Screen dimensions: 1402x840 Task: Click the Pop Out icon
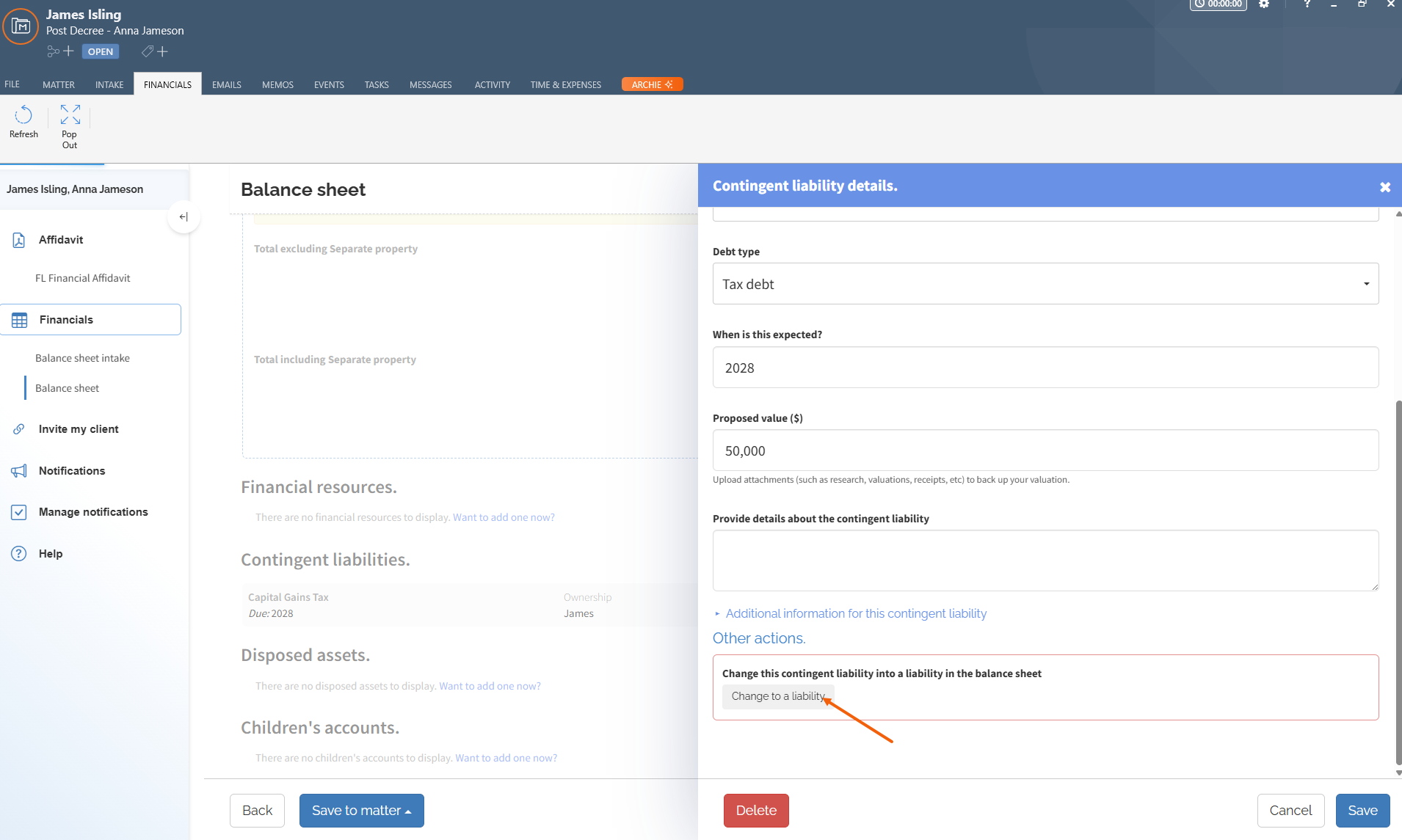[70, 114]
